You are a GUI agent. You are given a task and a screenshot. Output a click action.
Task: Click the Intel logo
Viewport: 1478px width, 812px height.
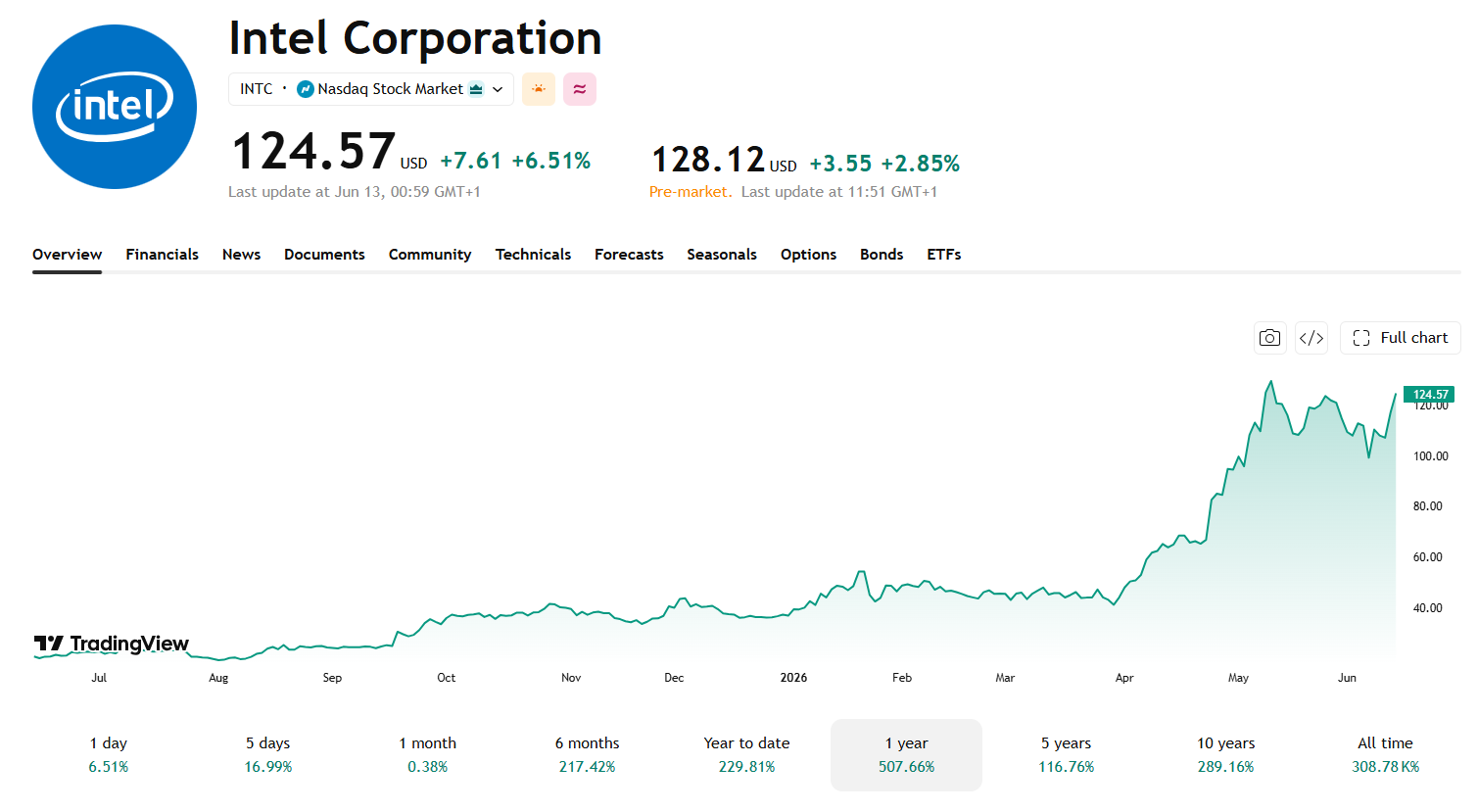tap(115, 107)
